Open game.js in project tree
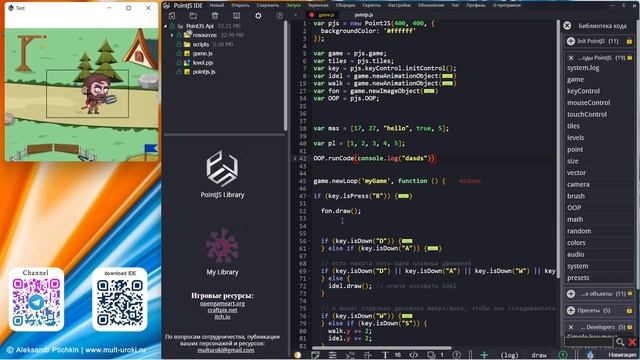The image size is (640, 360). click(x=203, y=53)
